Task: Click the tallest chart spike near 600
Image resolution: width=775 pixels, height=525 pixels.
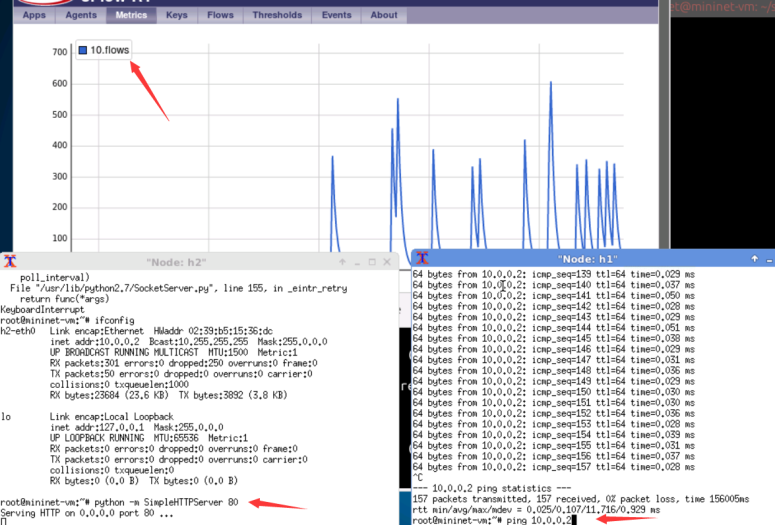Action: [551, 85]
